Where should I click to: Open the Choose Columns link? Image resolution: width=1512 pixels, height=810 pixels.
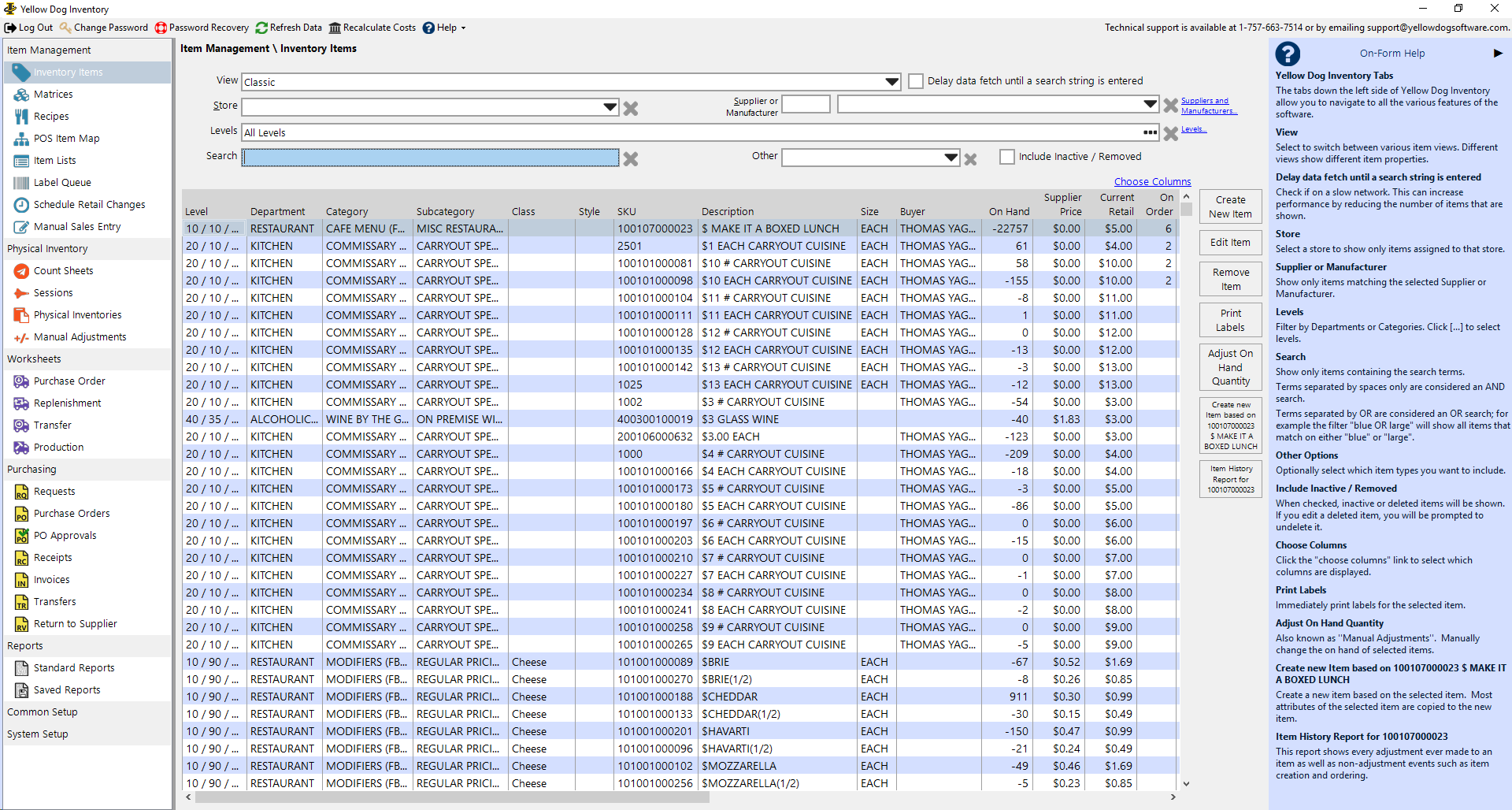coord(1152,182)
